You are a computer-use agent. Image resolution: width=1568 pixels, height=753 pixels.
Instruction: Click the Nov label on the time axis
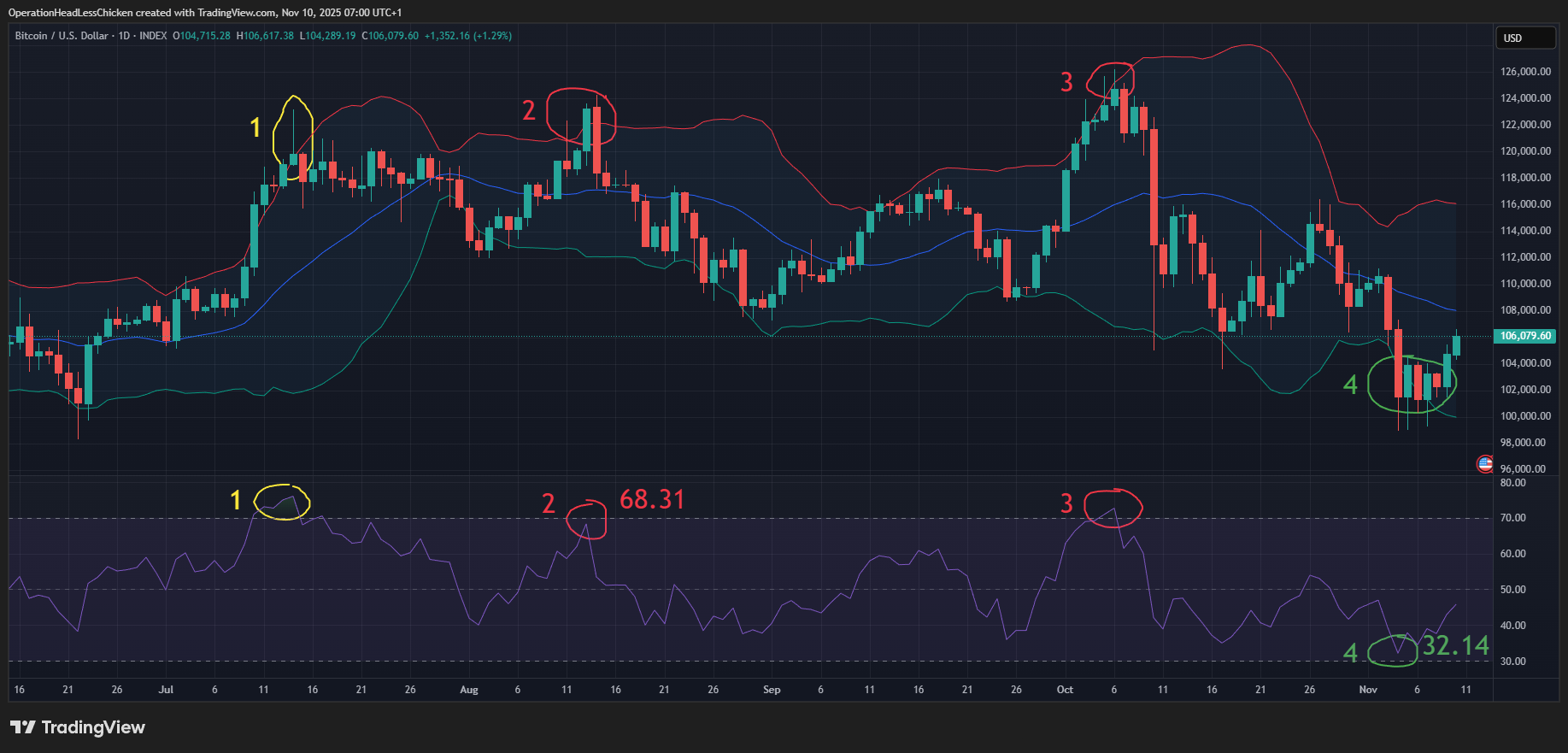(1368, 690)
